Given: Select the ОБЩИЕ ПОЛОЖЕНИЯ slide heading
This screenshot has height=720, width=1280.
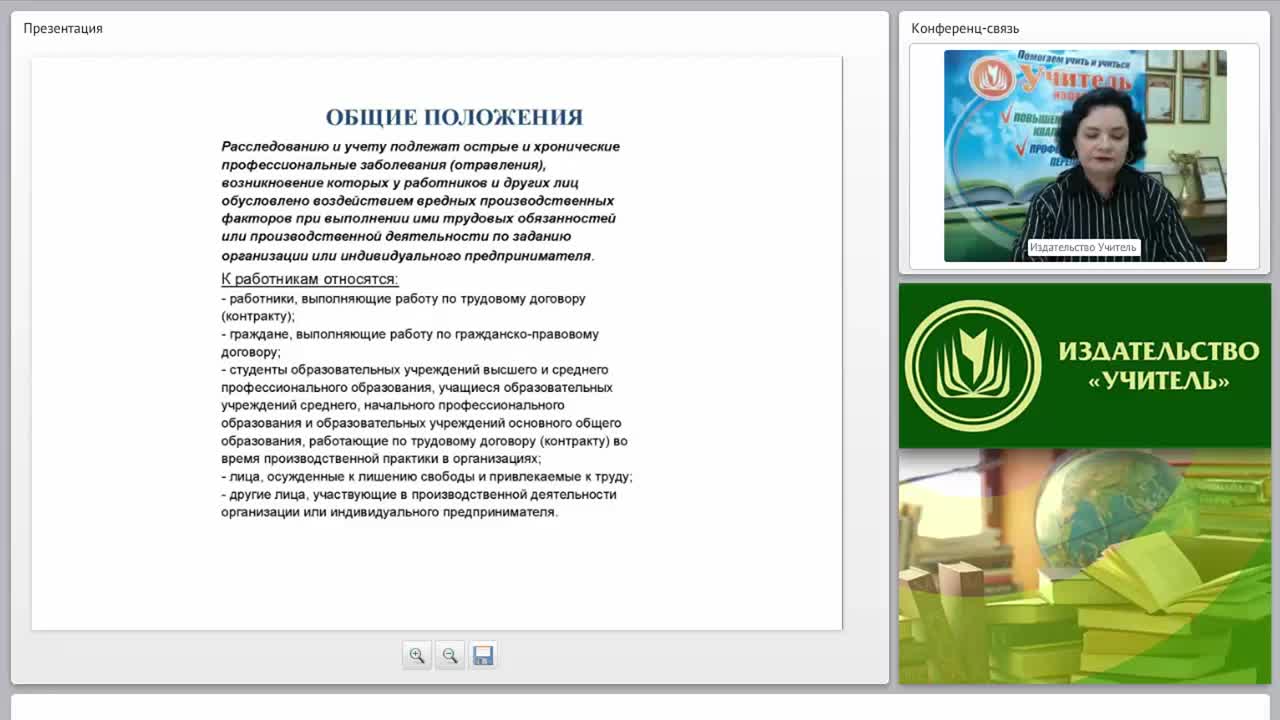Looking at the screenshot, I should 454,117.
